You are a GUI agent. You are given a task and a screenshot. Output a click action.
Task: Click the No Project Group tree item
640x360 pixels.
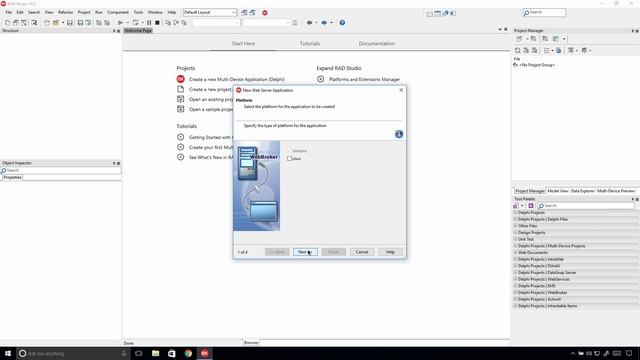pyautogui.click(x=537, y=65)
